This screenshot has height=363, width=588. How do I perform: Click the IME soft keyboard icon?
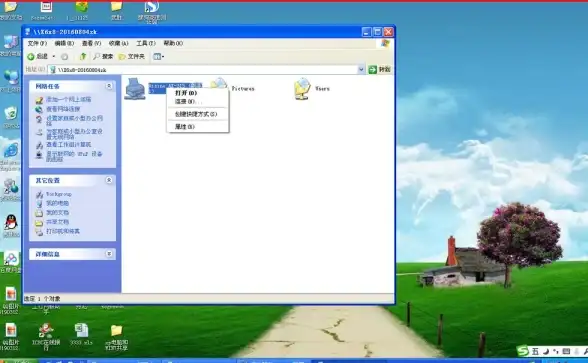566,351
